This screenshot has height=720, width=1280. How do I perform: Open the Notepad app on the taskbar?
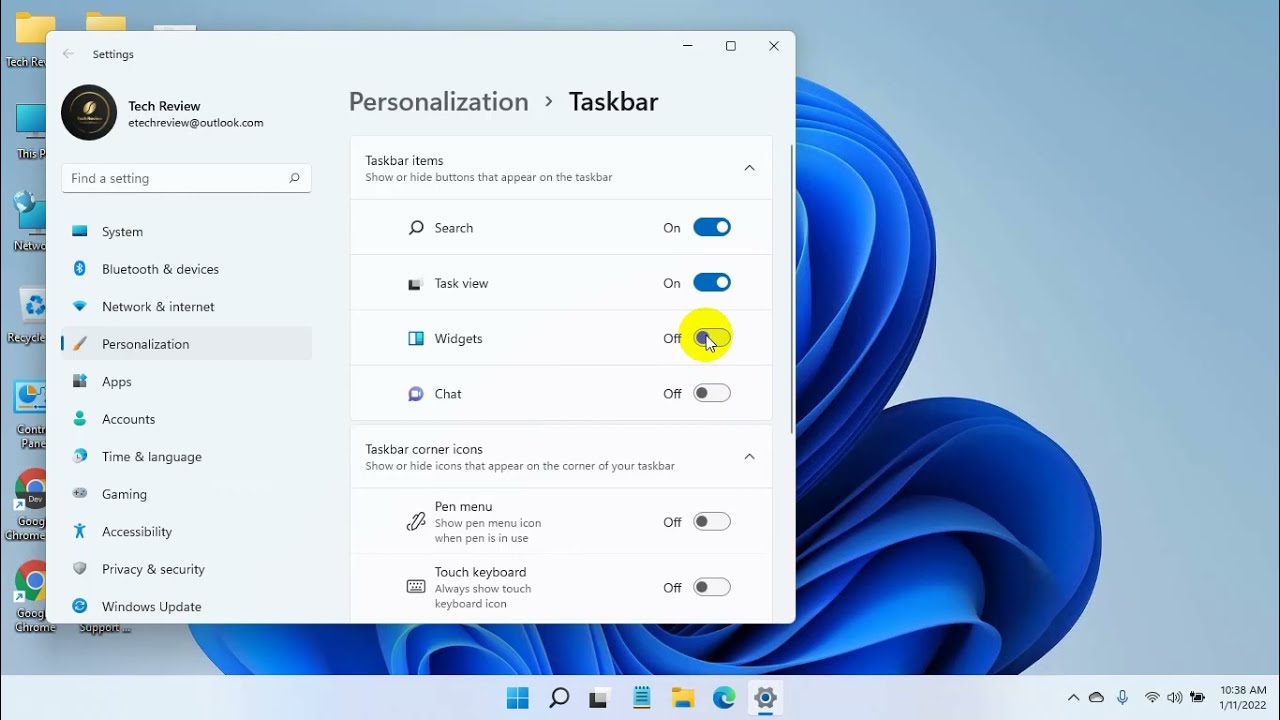641,698
